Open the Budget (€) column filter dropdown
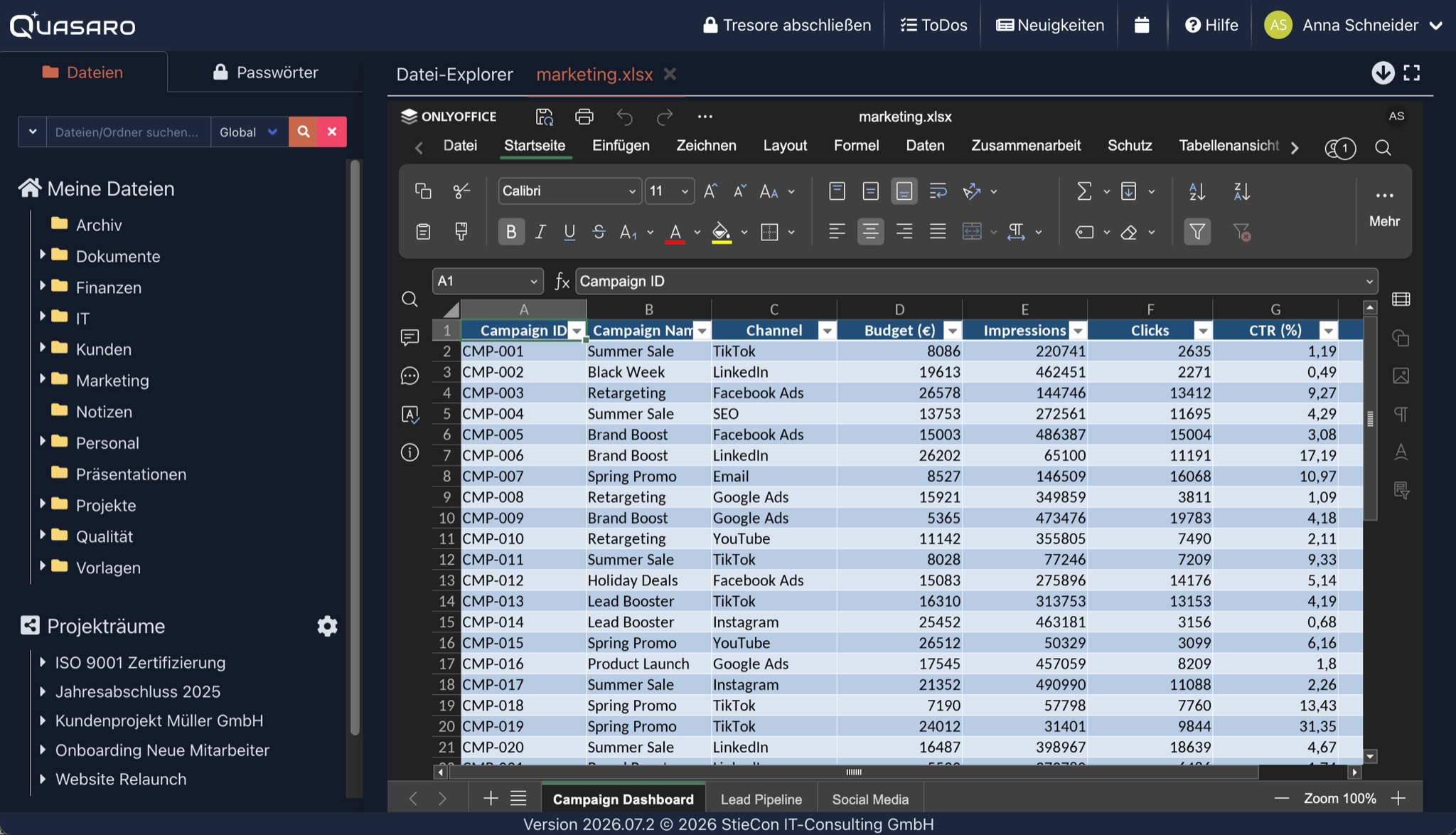 [x=953, y=331]
